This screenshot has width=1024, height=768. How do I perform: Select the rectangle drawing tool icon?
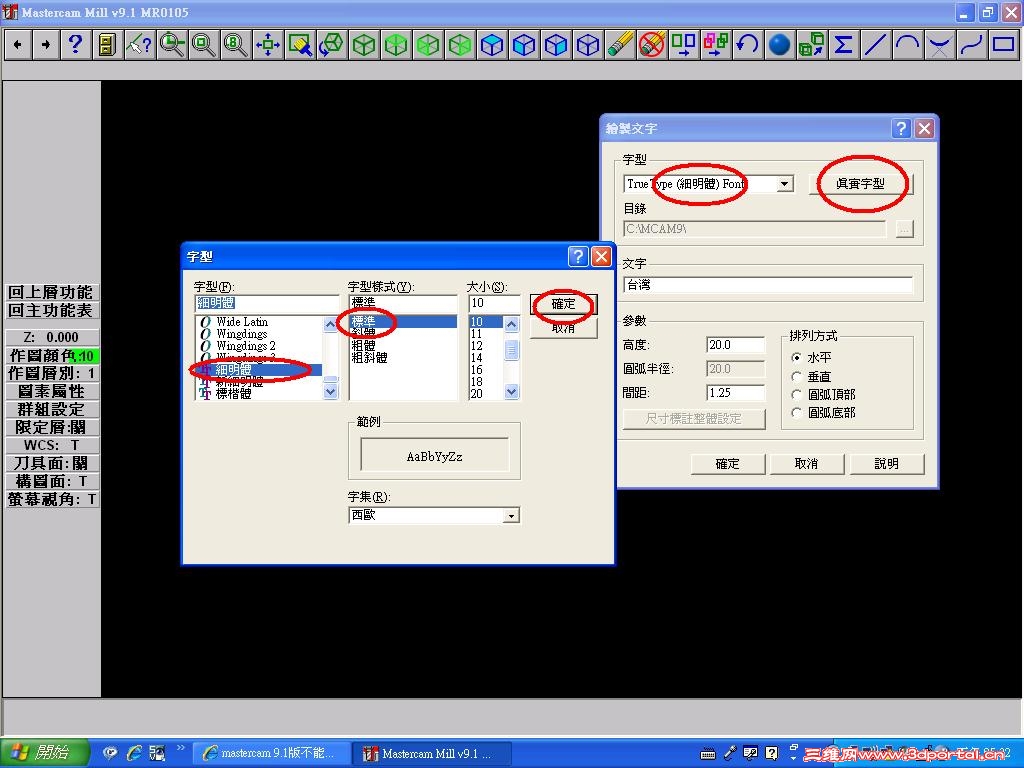pos(1004,45)
